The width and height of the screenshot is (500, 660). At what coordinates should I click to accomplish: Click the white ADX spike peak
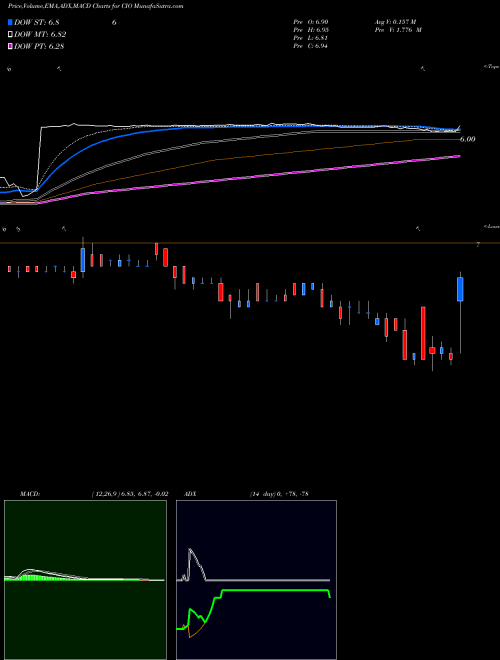(x=191, y=550)
